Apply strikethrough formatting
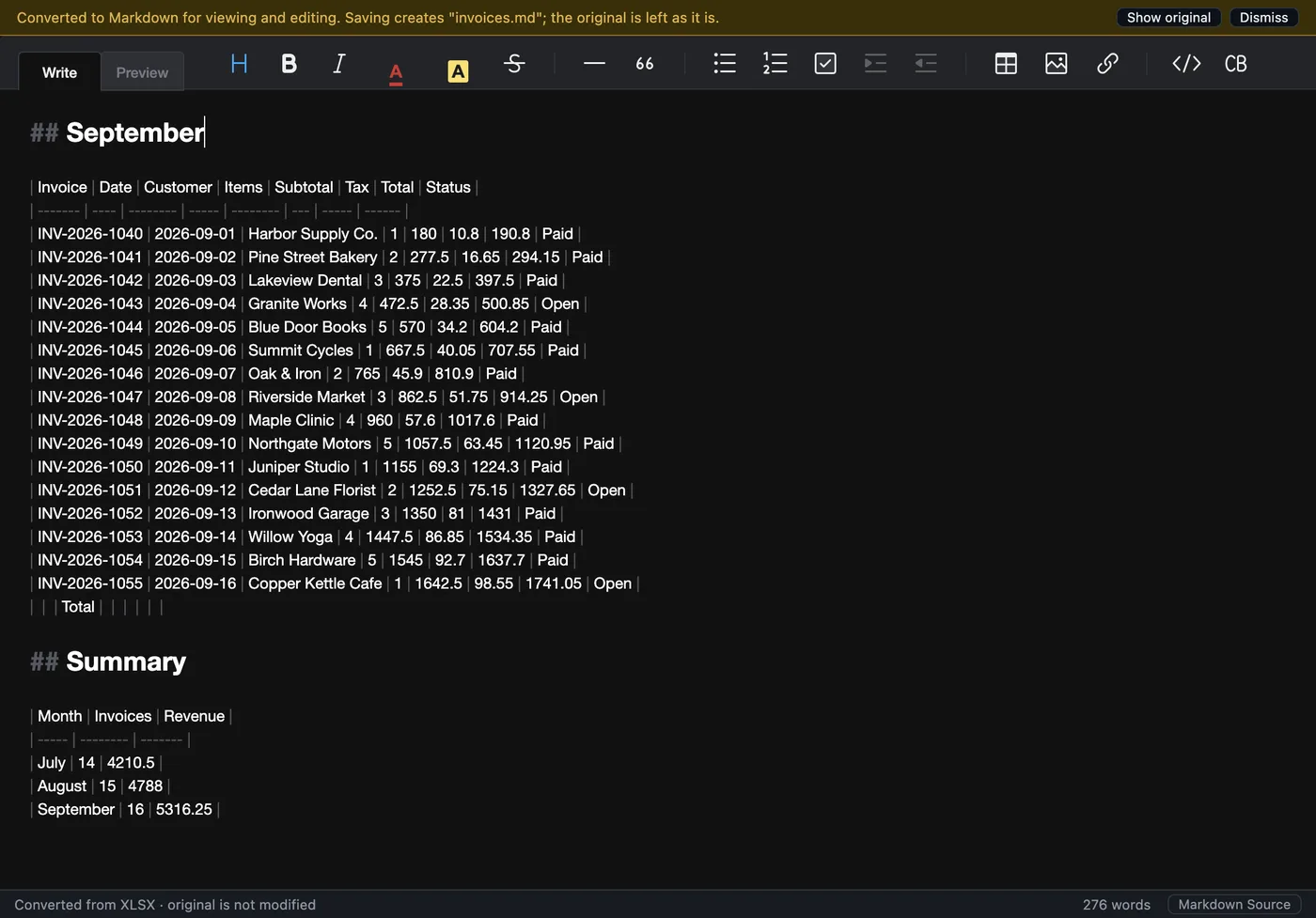Viewport: 1316px width, 918px height. tap(514, 64)
